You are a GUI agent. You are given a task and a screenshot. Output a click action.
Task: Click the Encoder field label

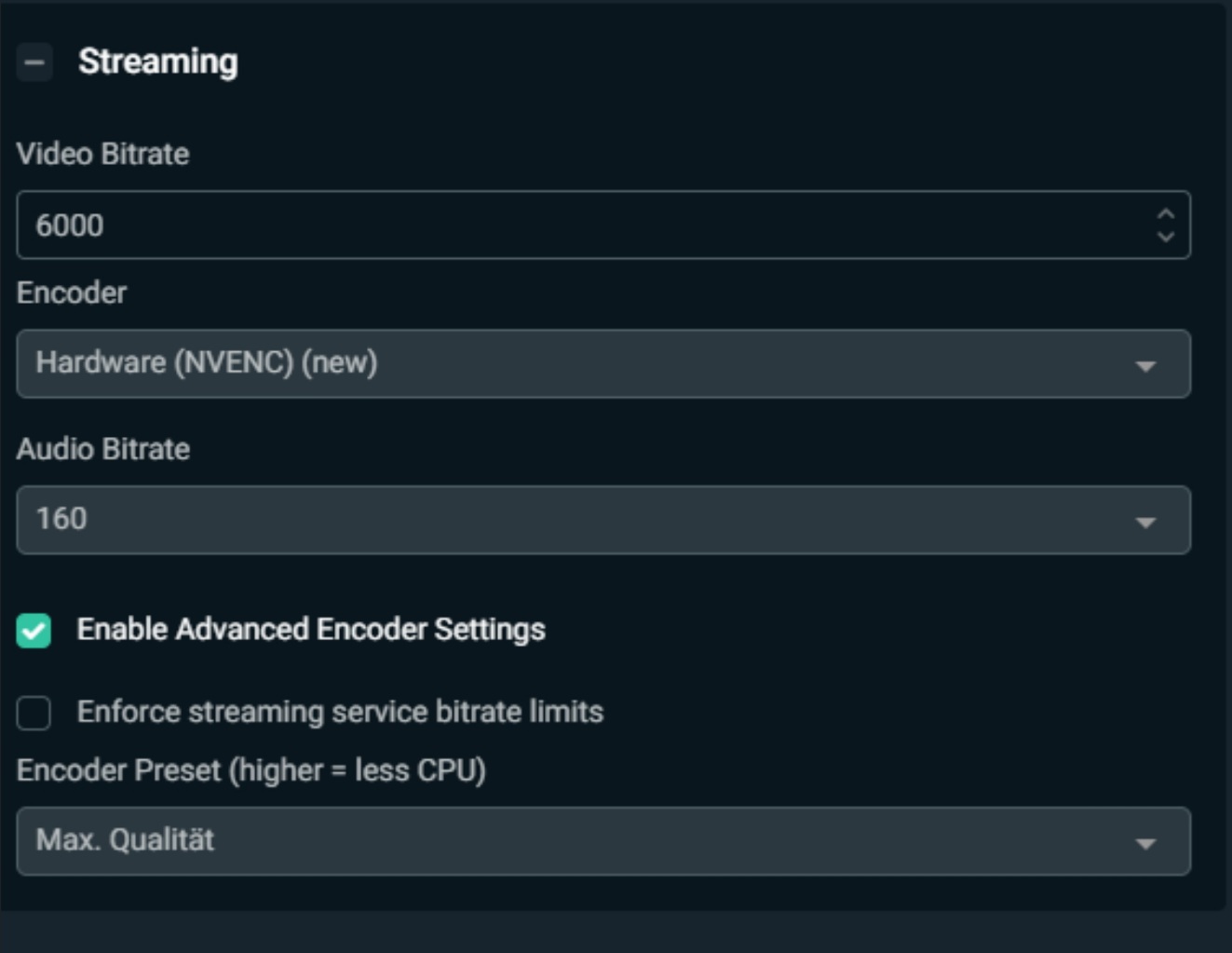click(x=72, y=293)
